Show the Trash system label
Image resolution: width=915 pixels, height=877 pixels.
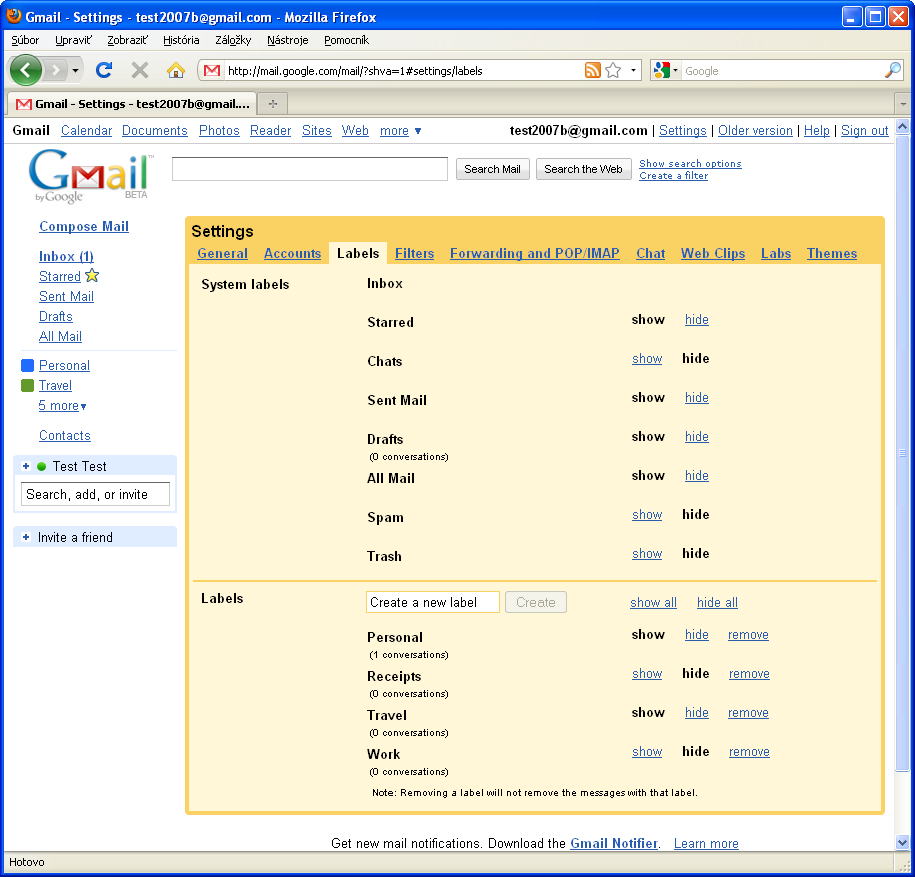(x=647, y=554)
